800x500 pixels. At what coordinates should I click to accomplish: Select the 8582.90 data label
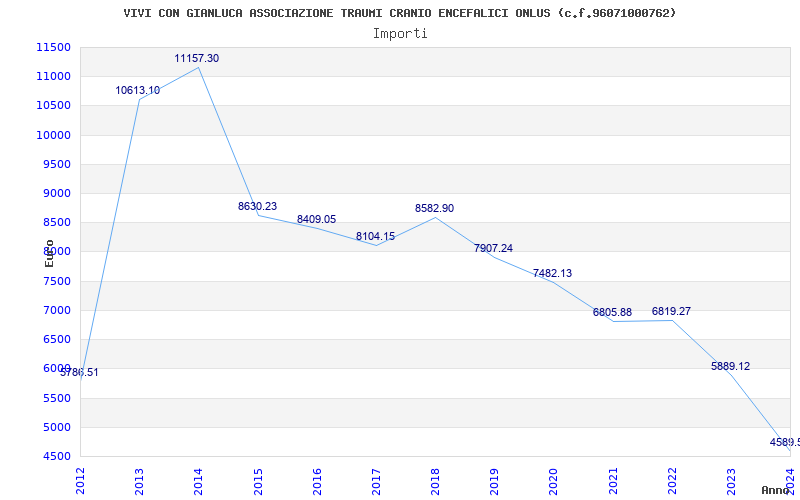(434, 208)
